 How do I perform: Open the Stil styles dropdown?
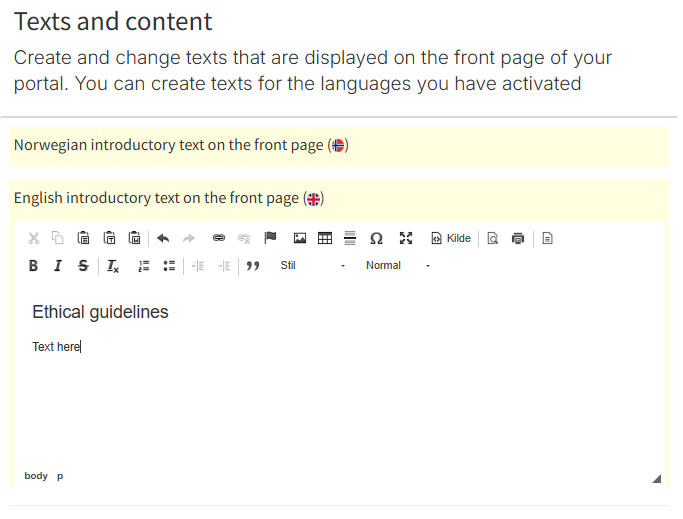tap(312, 266)
